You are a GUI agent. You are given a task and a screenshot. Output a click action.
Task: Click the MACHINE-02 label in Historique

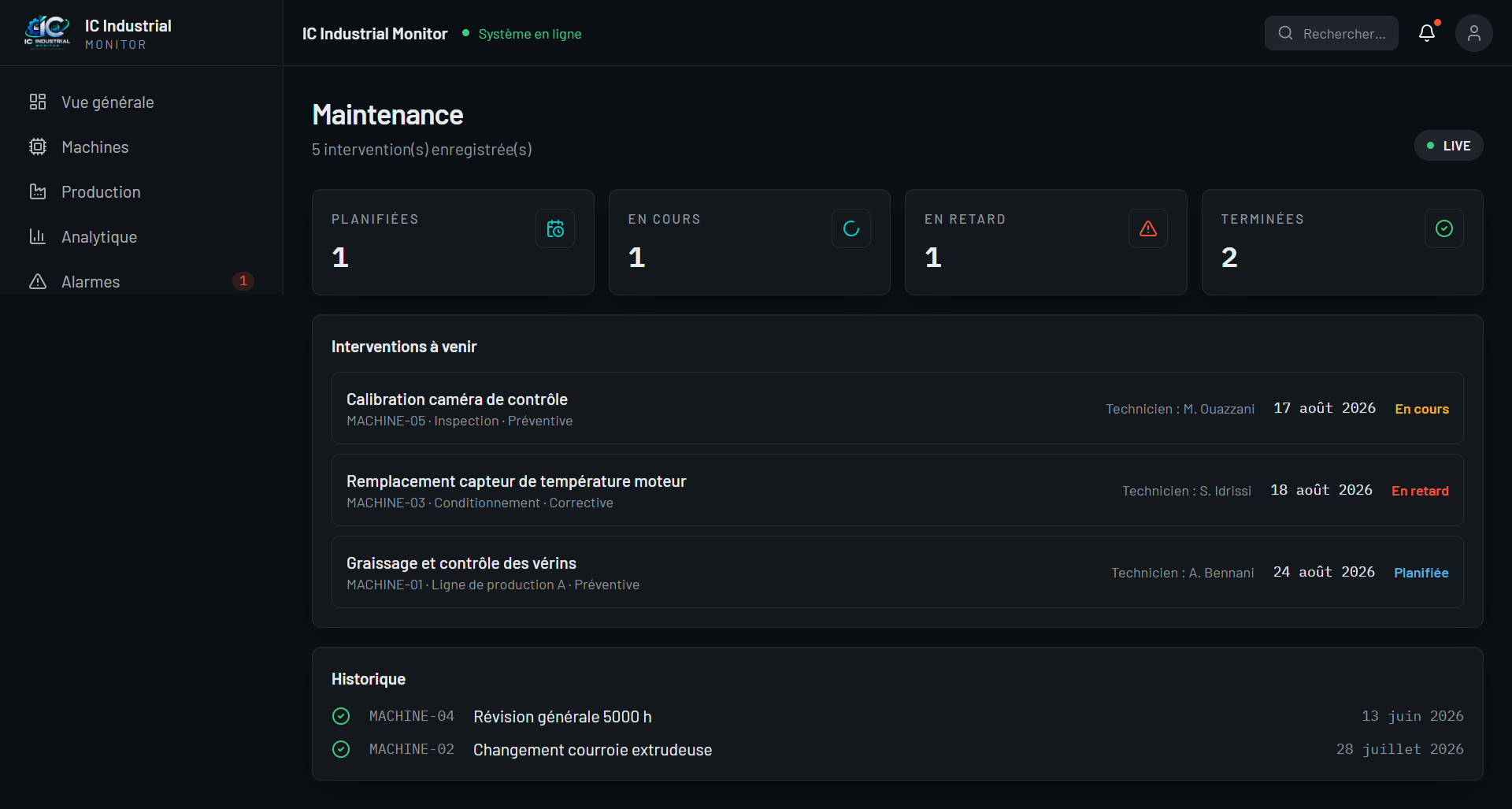coord(412,749)
